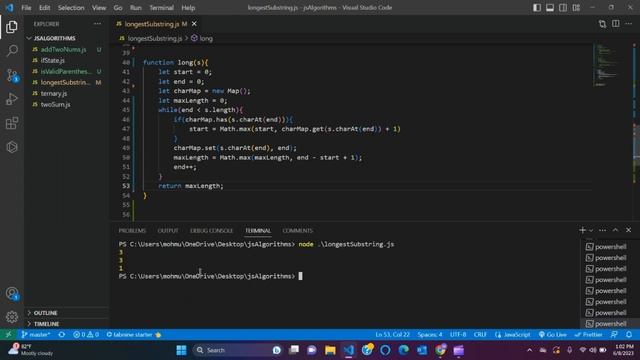
Task: Start Go Live server
Action: pyautogui.click(x=552, y=335)
